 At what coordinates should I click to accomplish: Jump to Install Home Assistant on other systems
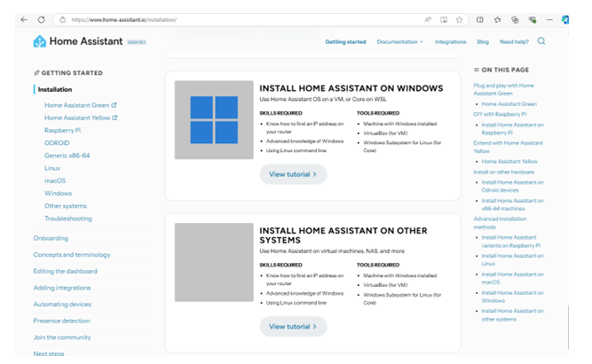(512, 315)
